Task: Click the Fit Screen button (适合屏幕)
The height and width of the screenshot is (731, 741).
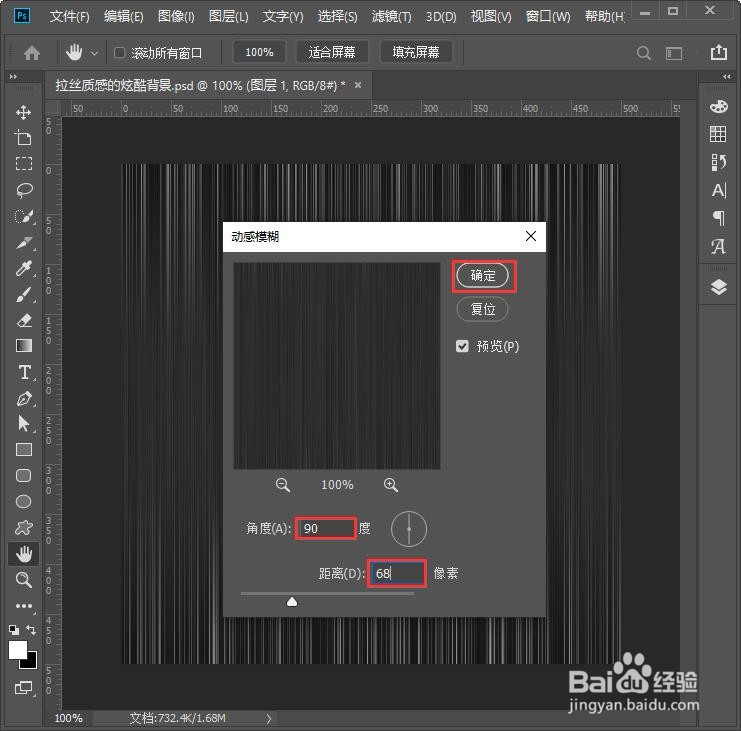Action: click(x=332, y=52)
